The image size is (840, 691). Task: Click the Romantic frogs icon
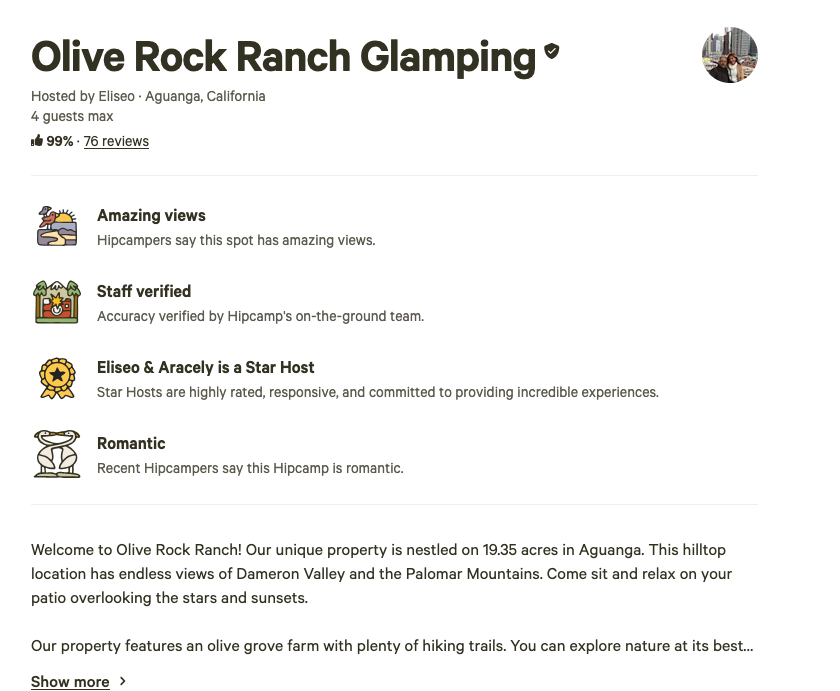point(56,454)
